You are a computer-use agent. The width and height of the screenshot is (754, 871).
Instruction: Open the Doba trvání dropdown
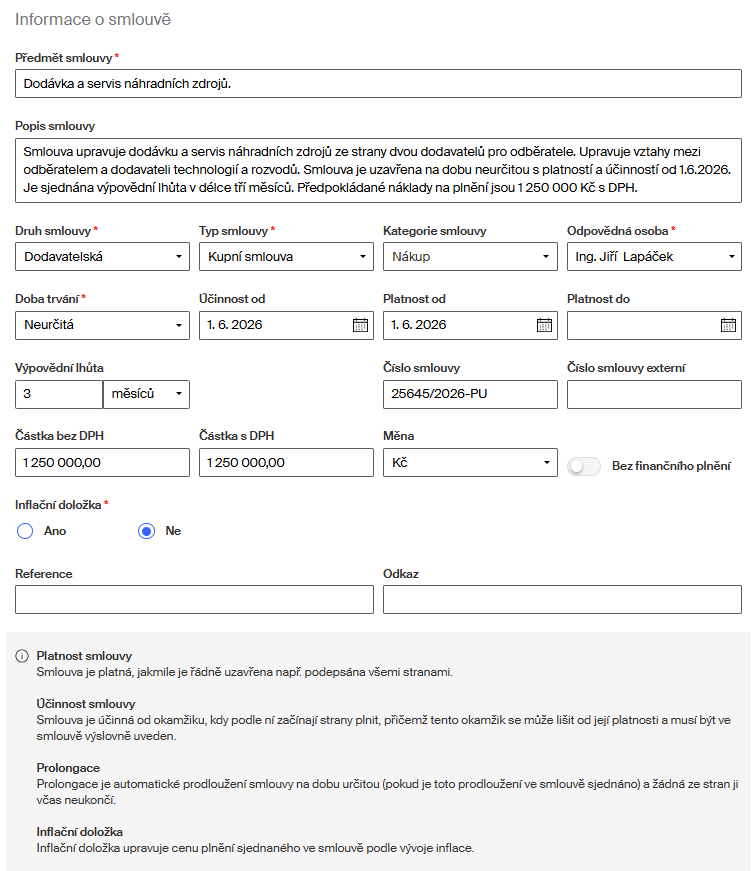(102, 325)
